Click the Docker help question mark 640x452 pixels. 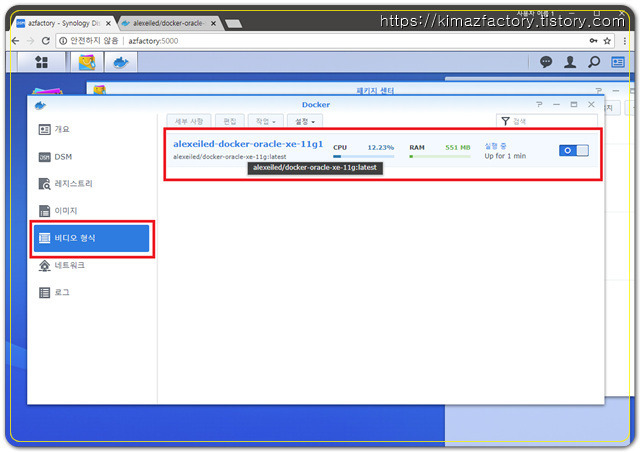pos(539,105)
